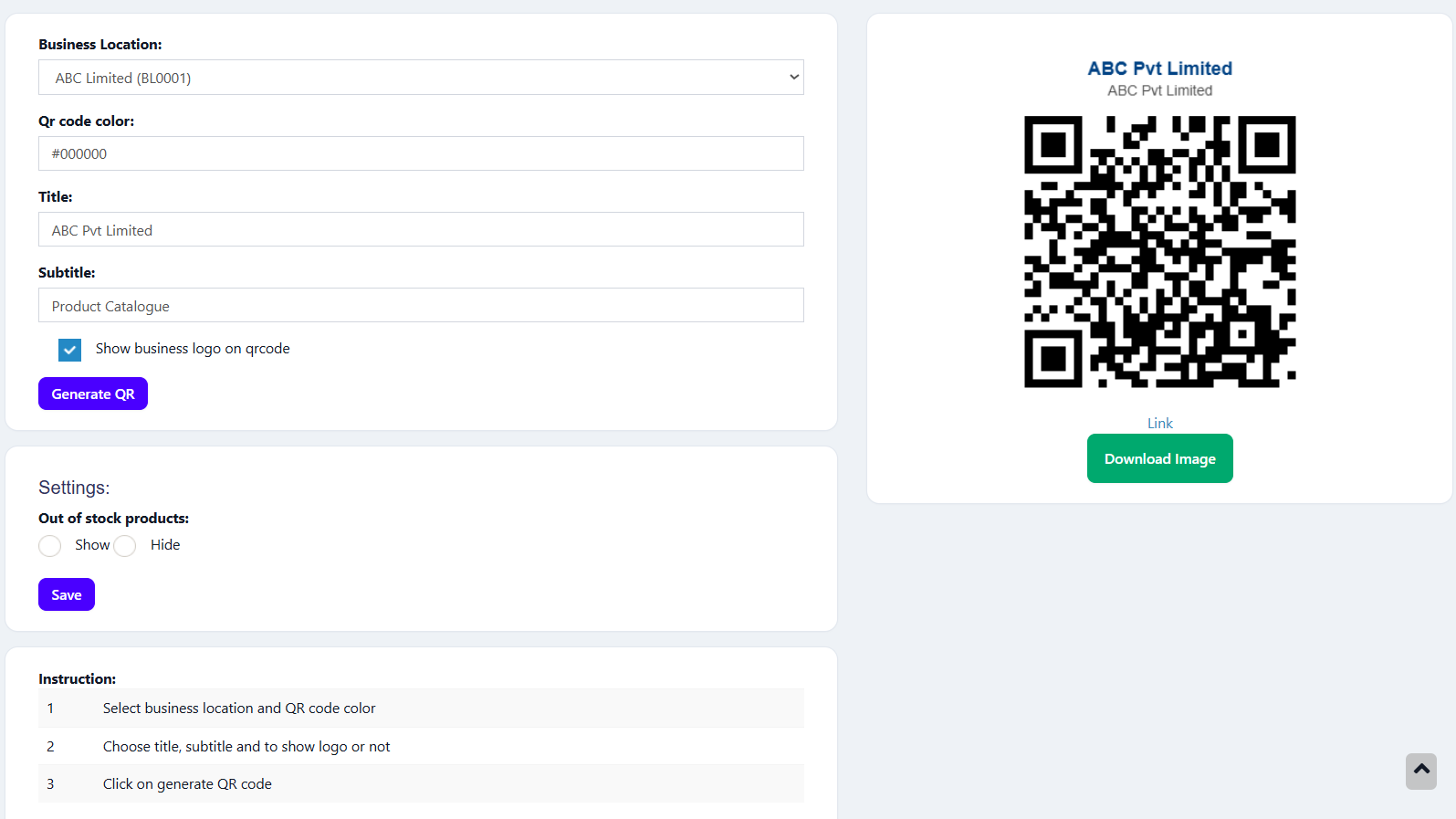
Task: Click the ABC Pvt Limited heading above QR
Action: coord(1159,68)
